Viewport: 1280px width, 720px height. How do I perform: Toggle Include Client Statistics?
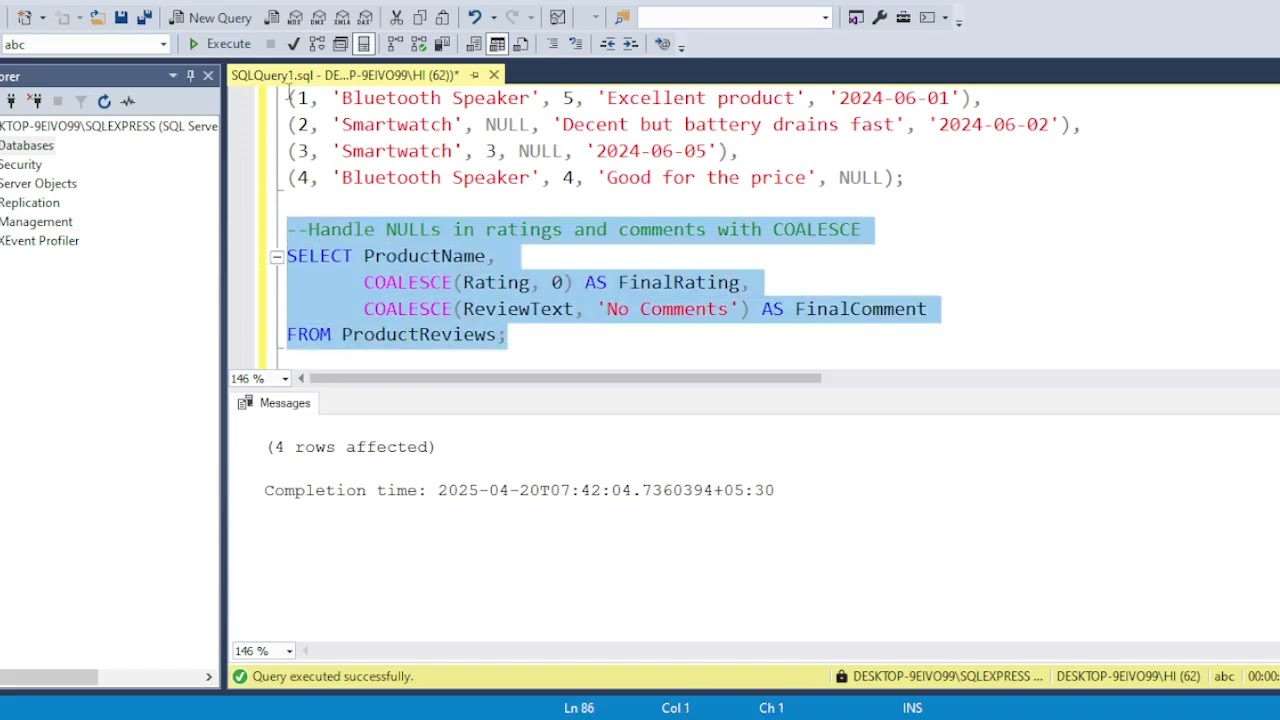click(442, 44)
